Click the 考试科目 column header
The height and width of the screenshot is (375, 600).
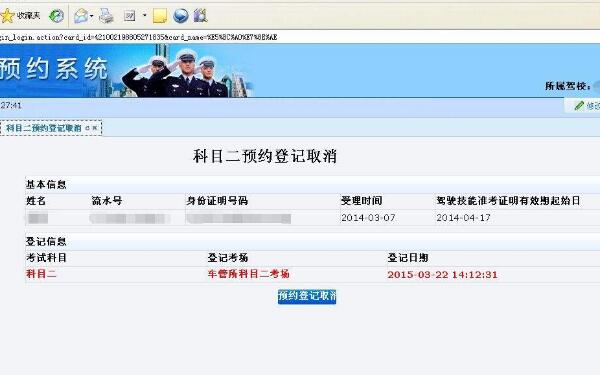pos(46,258)
